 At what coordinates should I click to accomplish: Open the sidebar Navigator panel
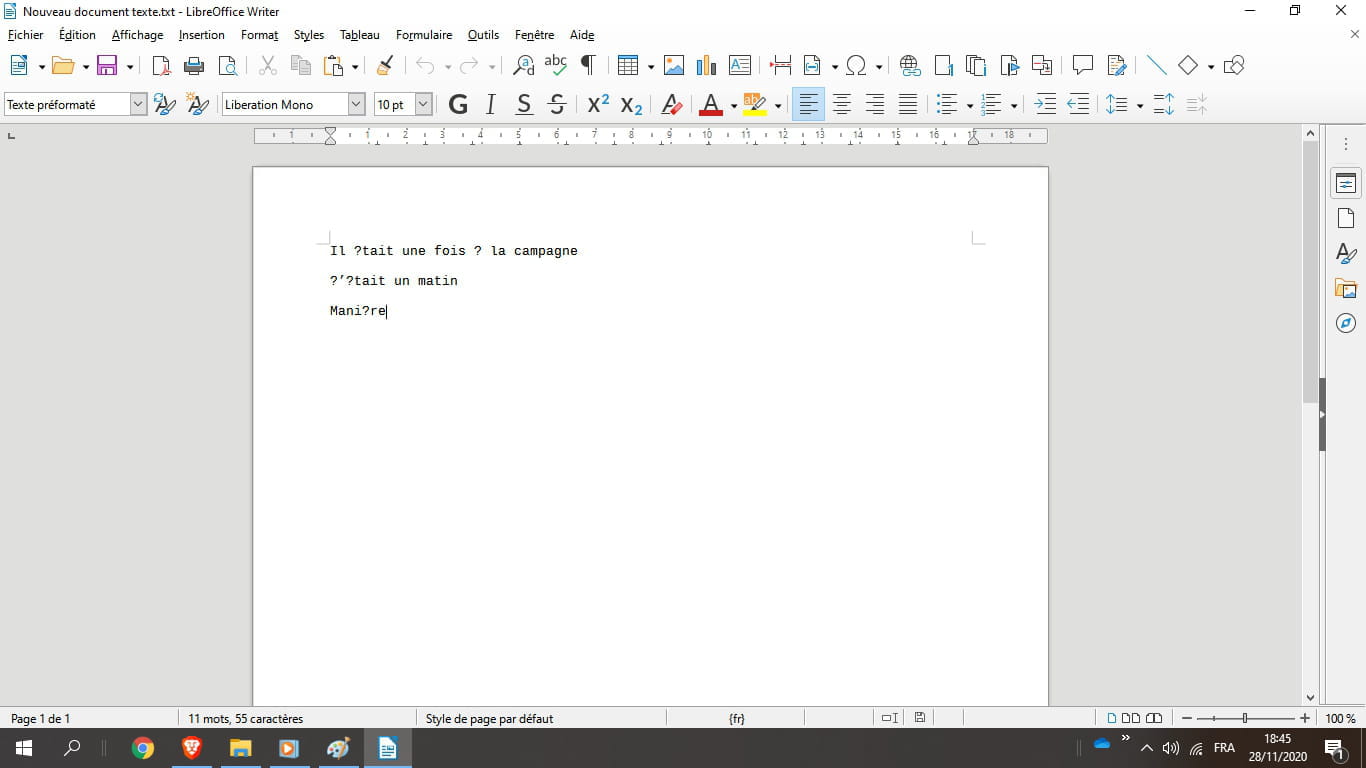click(x=1346, y=323)
